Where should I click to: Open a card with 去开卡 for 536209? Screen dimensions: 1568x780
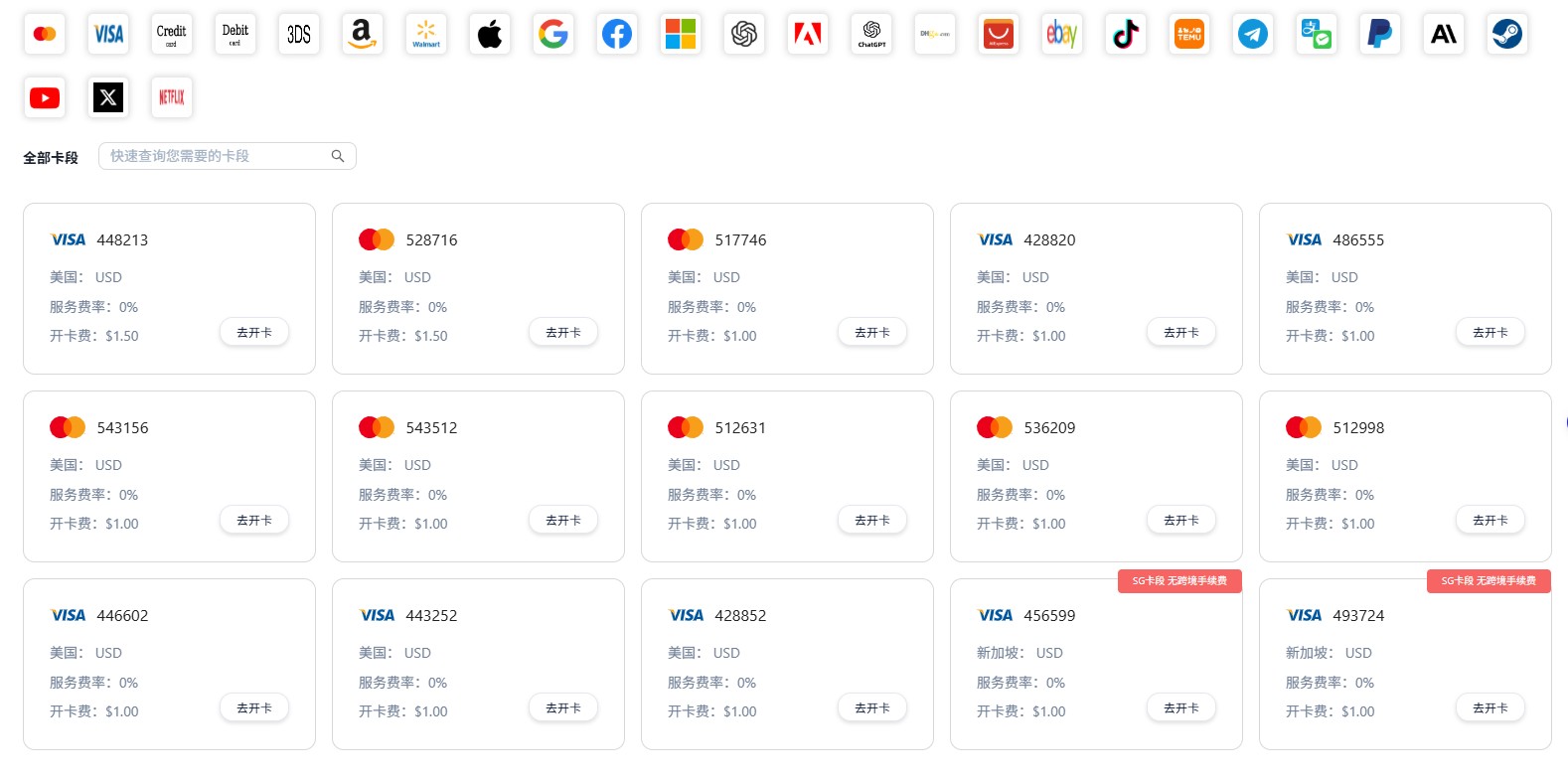coord(1181,521)
